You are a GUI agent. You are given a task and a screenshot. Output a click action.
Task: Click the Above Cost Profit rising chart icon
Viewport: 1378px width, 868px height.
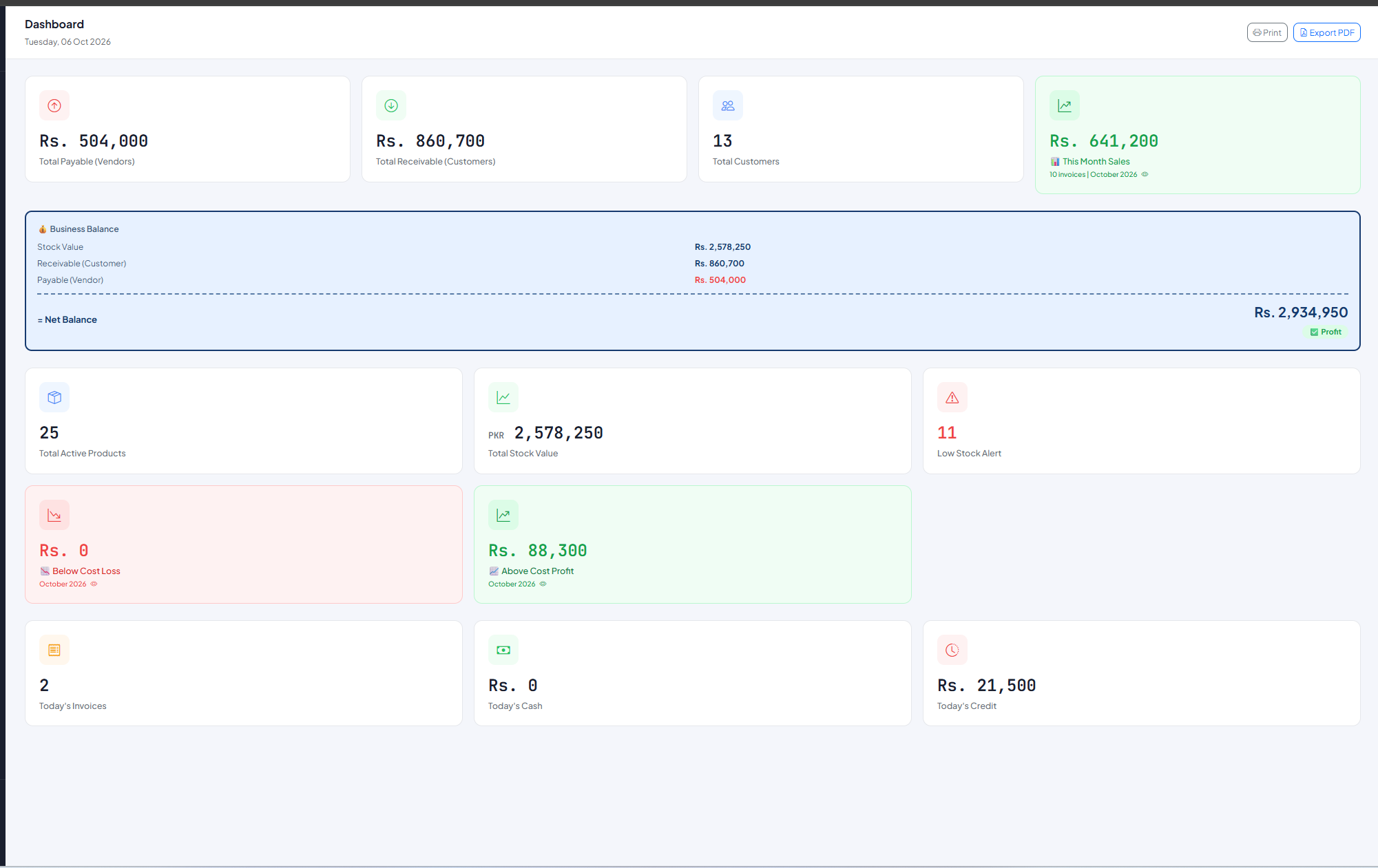(x=503, y=515)
